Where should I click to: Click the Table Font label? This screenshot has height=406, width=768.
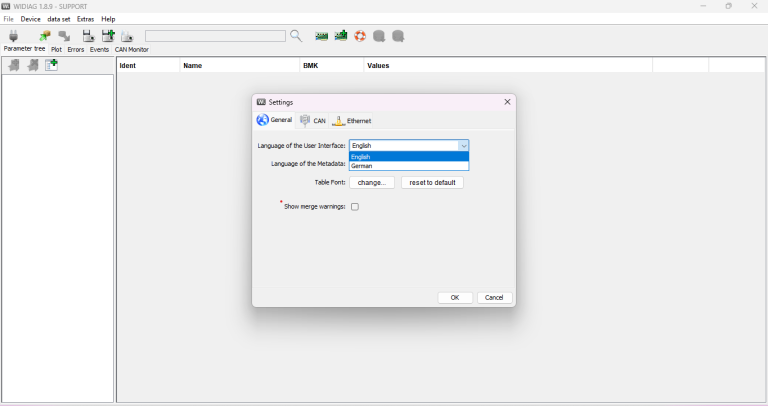coord(330,182)
